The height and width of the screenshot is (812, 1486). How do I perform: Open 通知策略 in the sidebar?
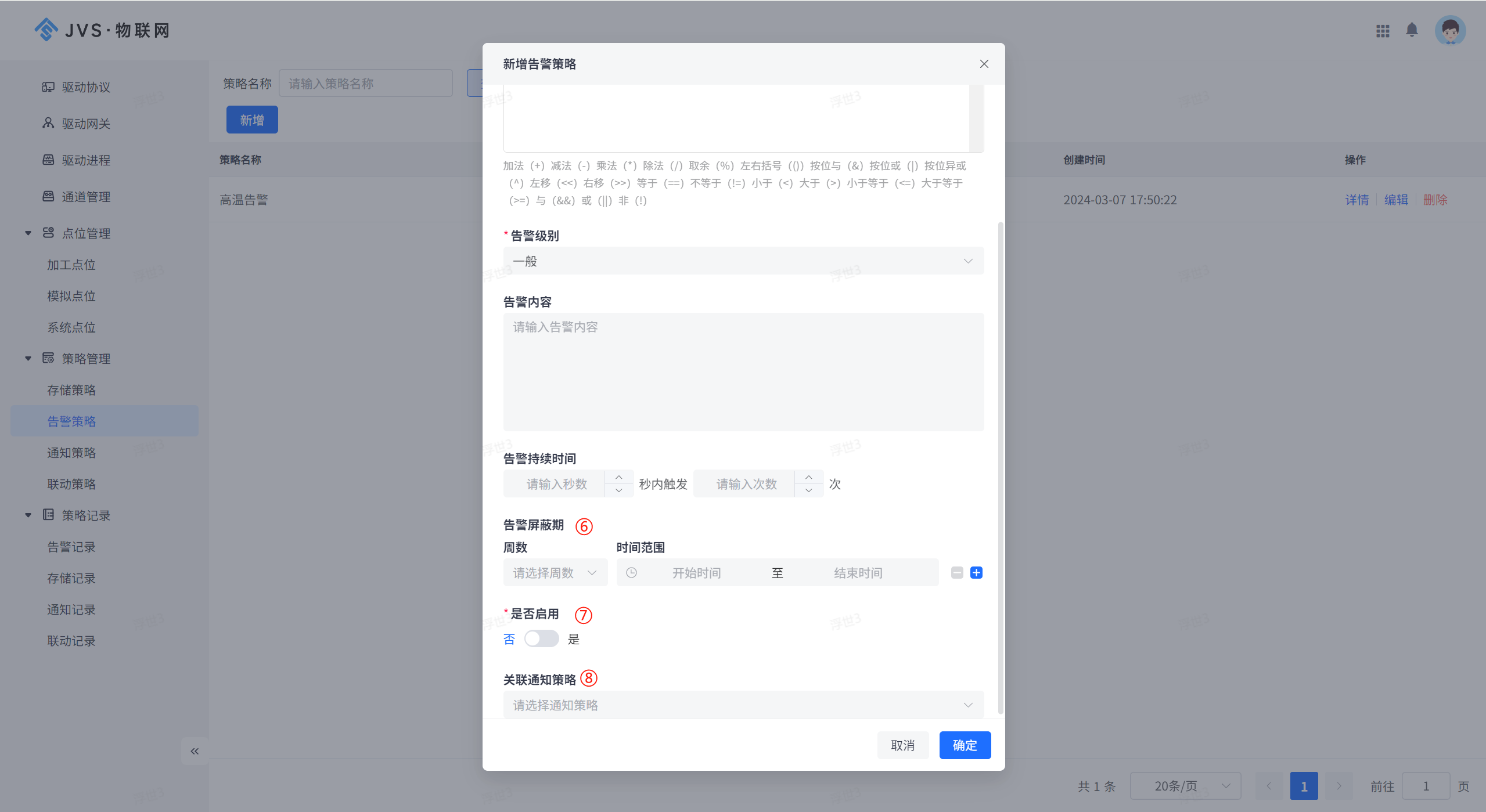pos(71,453)
